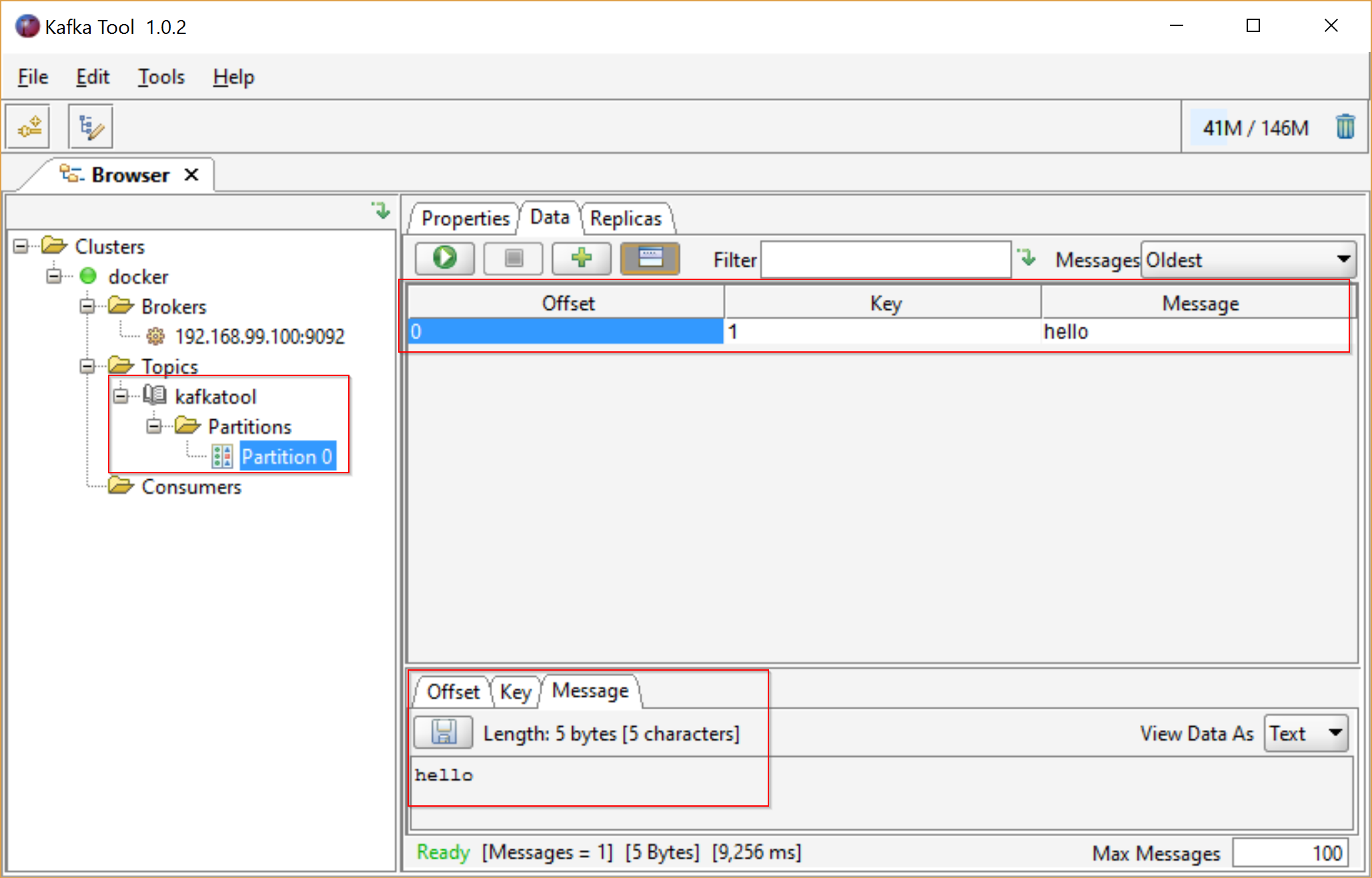Collapse the Clusters tree node
The width and height of the screenshot is (1372, 878).
pos(21,246)
